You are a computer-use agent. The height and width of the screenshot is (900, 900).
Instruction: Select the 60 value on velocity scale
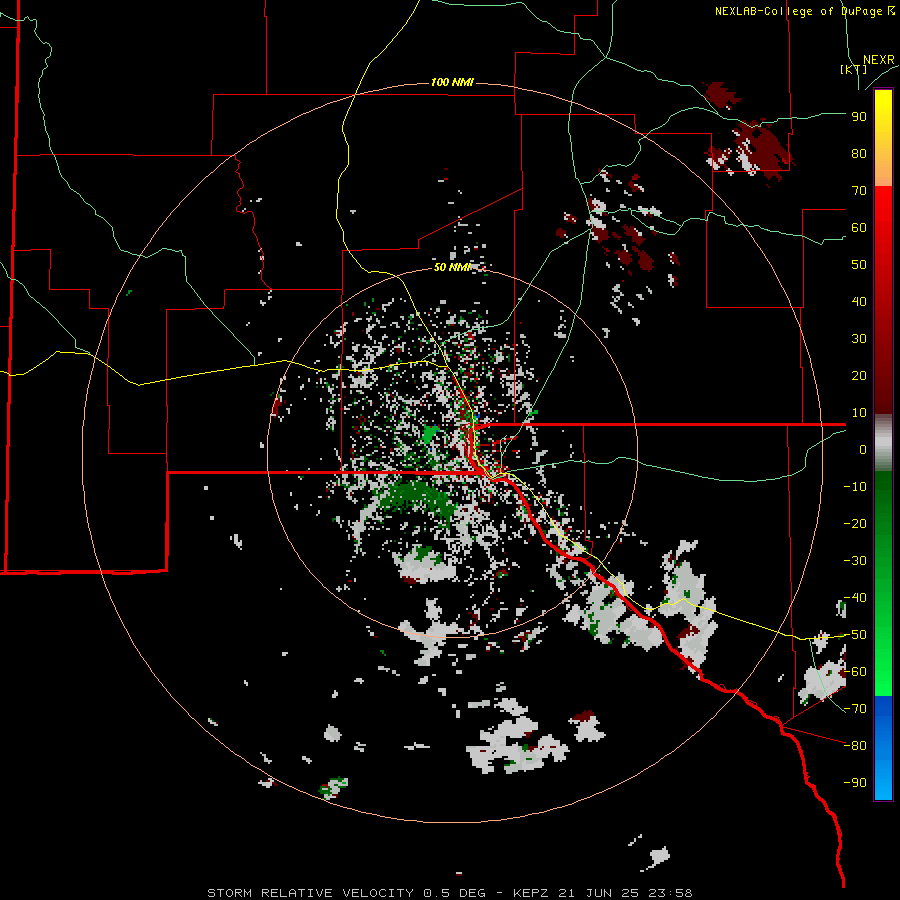(x=859, y=228)
